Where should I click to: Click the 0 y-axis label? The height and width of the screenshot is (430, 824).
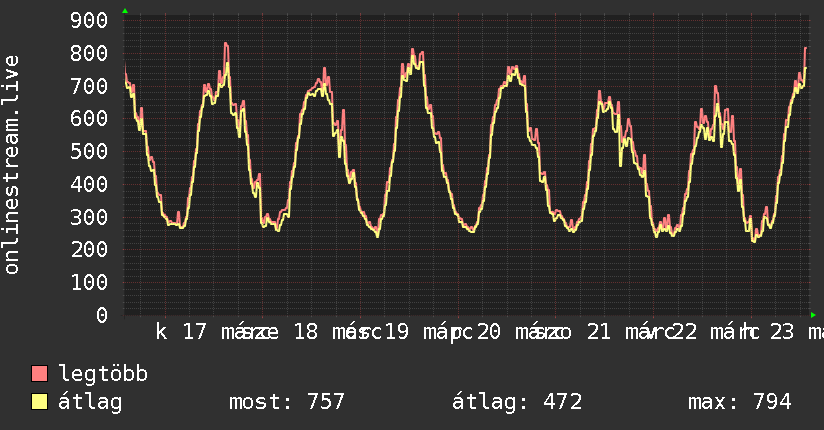tap(102, 315)
